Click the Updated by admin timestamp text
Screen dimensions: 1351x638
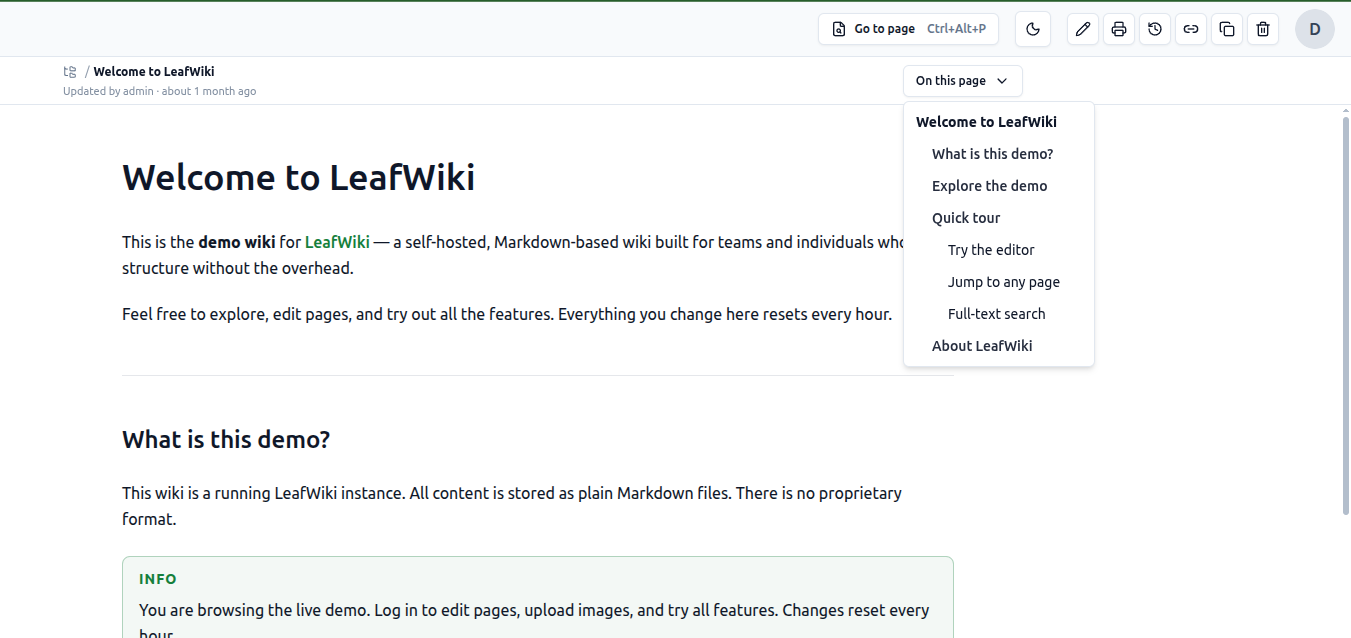(x=159, y=91)
